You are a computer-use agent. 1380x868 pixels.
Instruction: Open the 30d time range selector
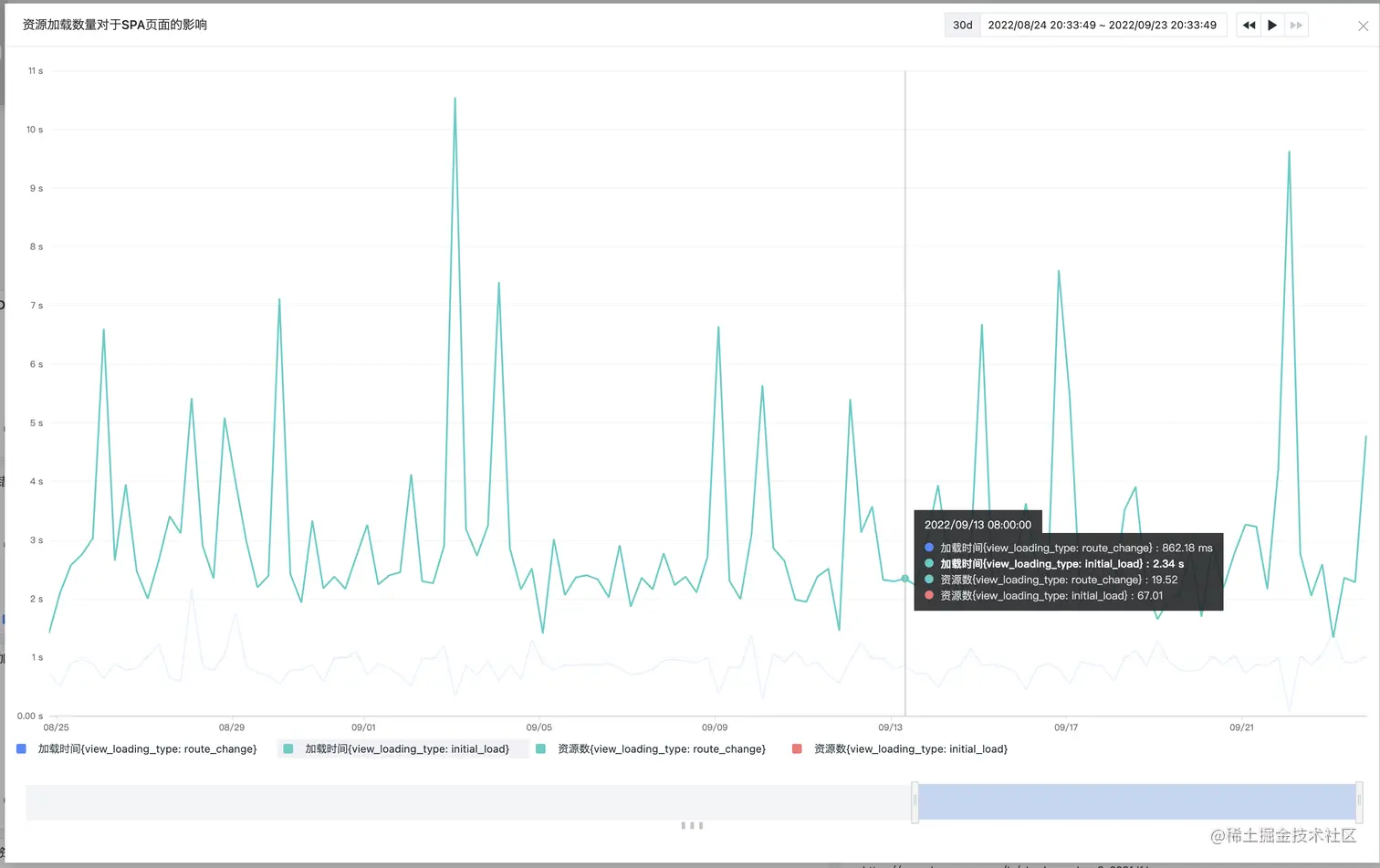point(962,26)
